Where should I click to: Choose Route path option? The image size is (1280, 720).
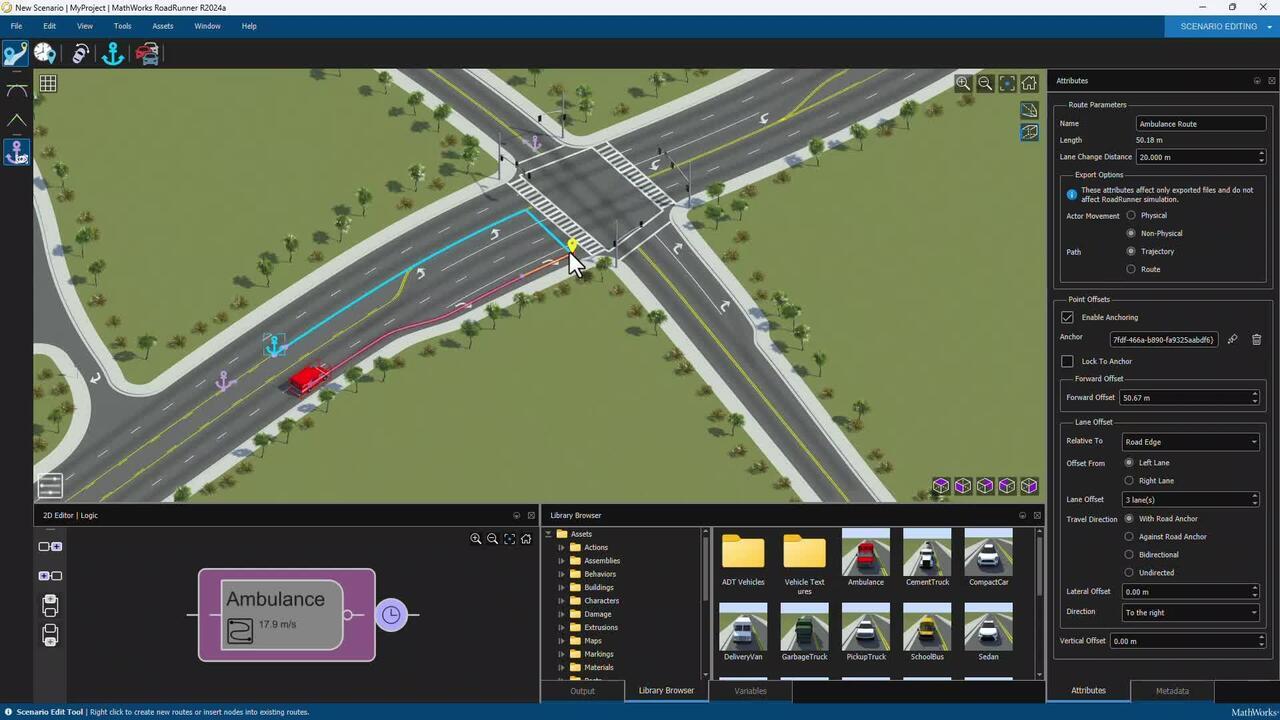1131,269
